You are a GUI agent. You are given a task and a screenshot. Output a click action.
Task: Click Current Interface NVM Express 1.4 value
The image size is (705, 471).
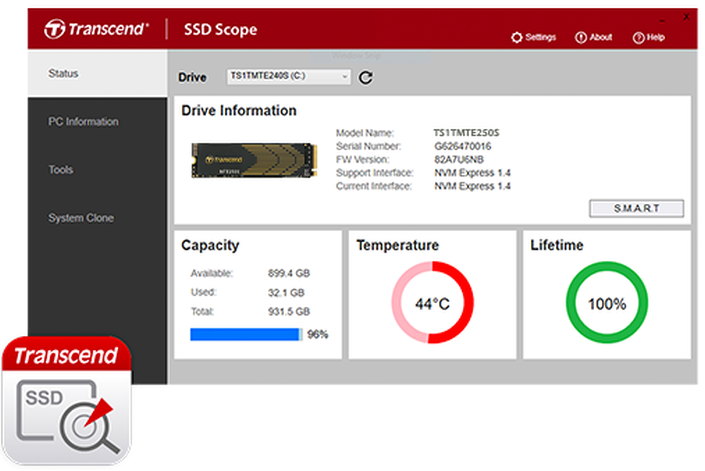[x=472, y=186]
